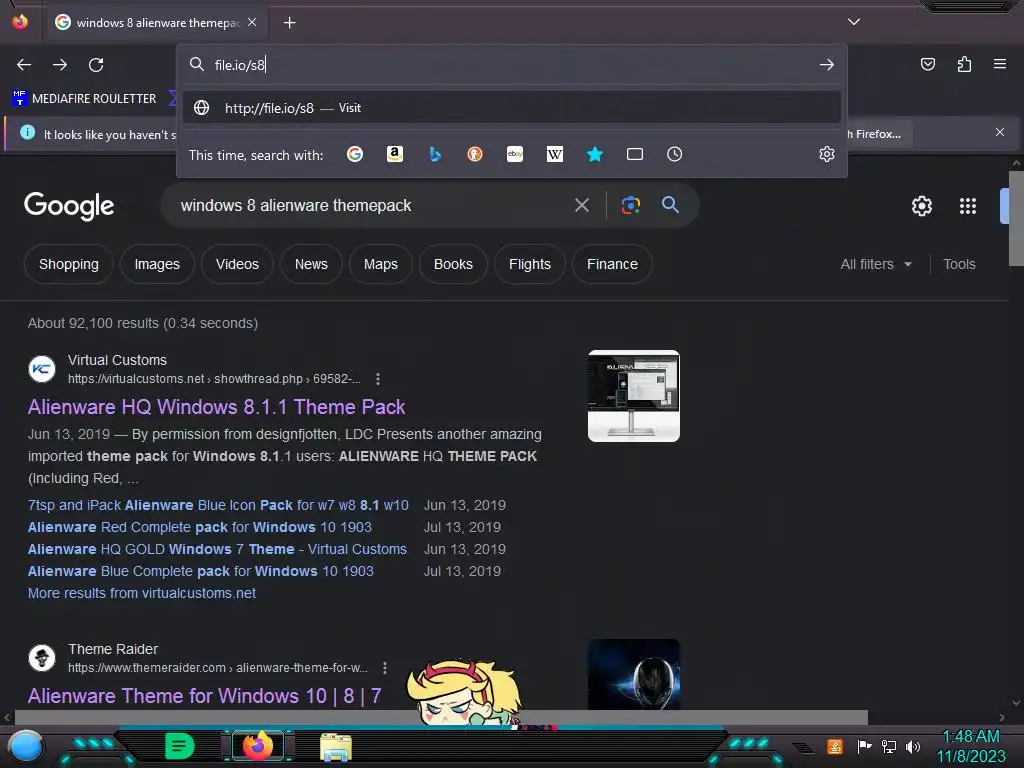Open the Save to Pocket icon
The width and height of the screenshot is (1024, 768).
pyautogui.click(x=928, y=64)
